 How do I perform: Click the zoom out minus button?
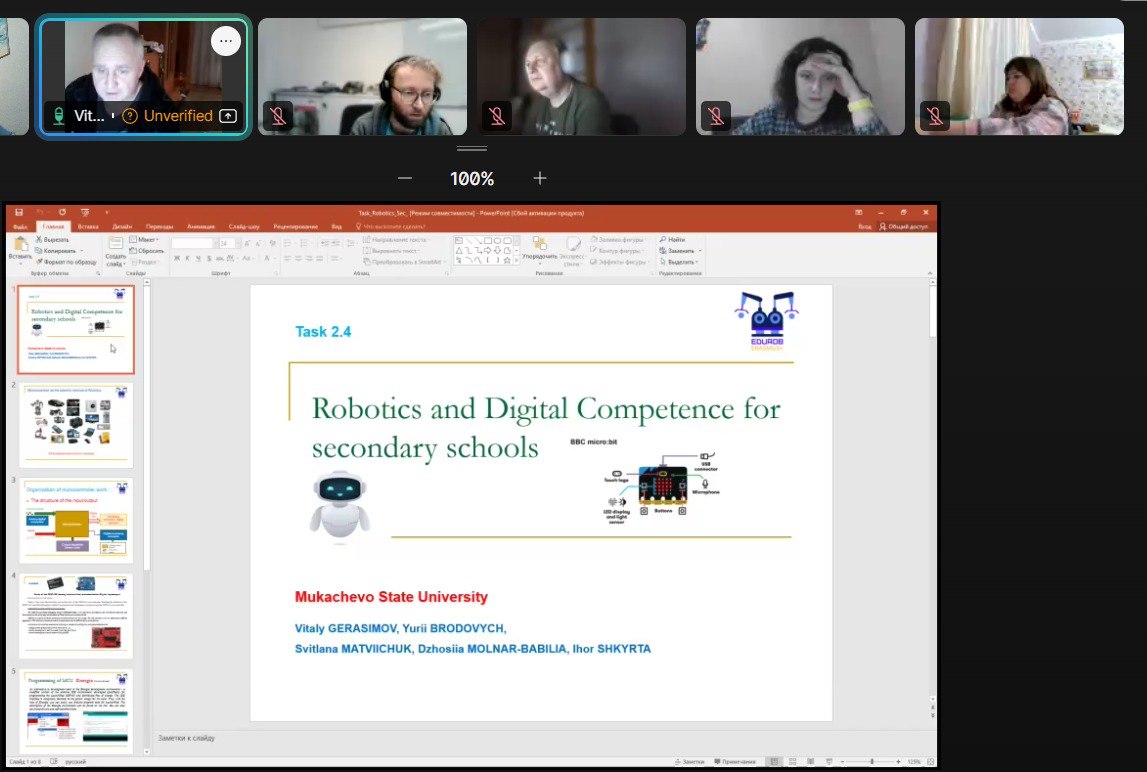tap(405, 178)
